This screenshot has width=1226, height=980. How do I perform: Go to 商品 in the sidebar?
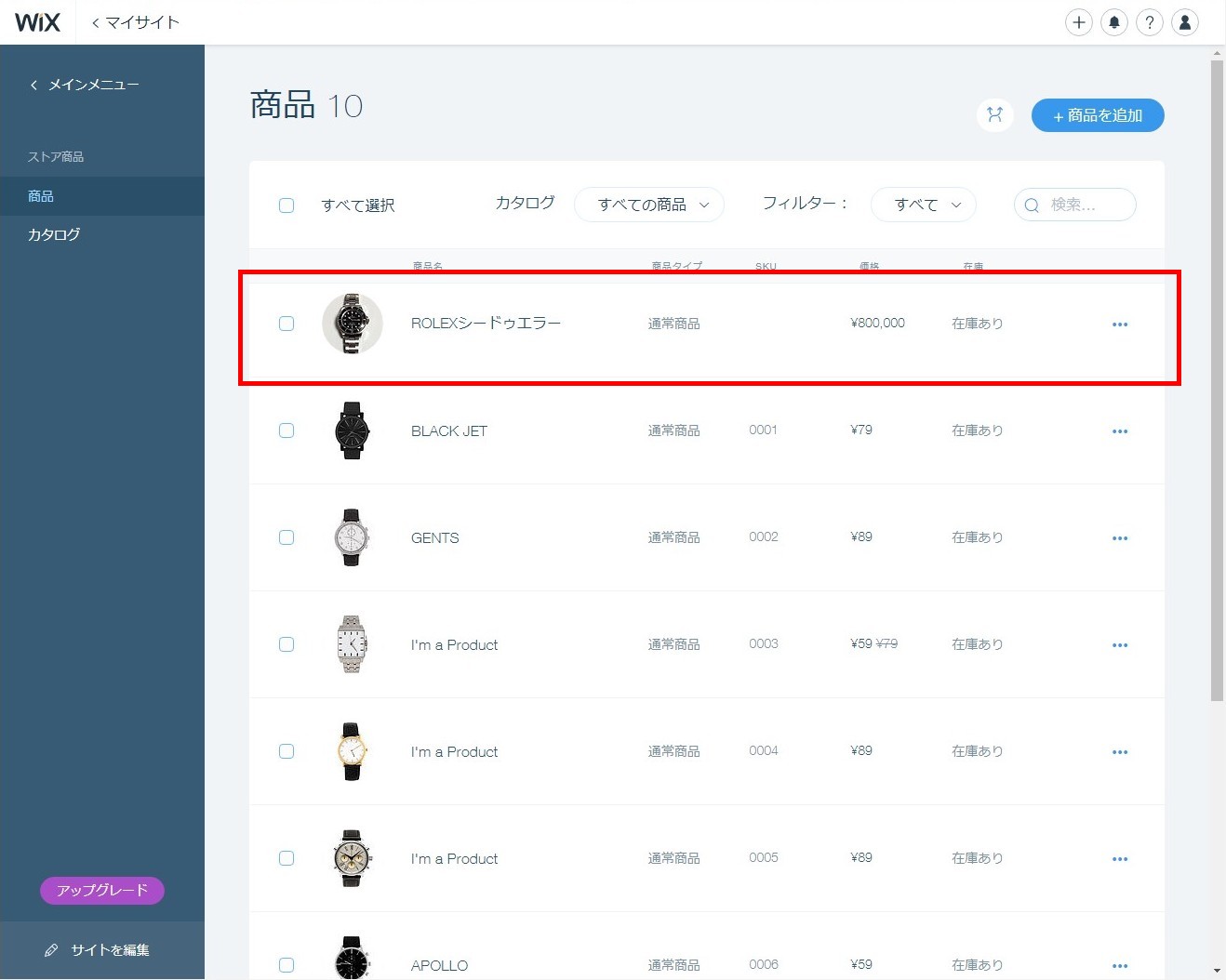(x=102, y=196)
